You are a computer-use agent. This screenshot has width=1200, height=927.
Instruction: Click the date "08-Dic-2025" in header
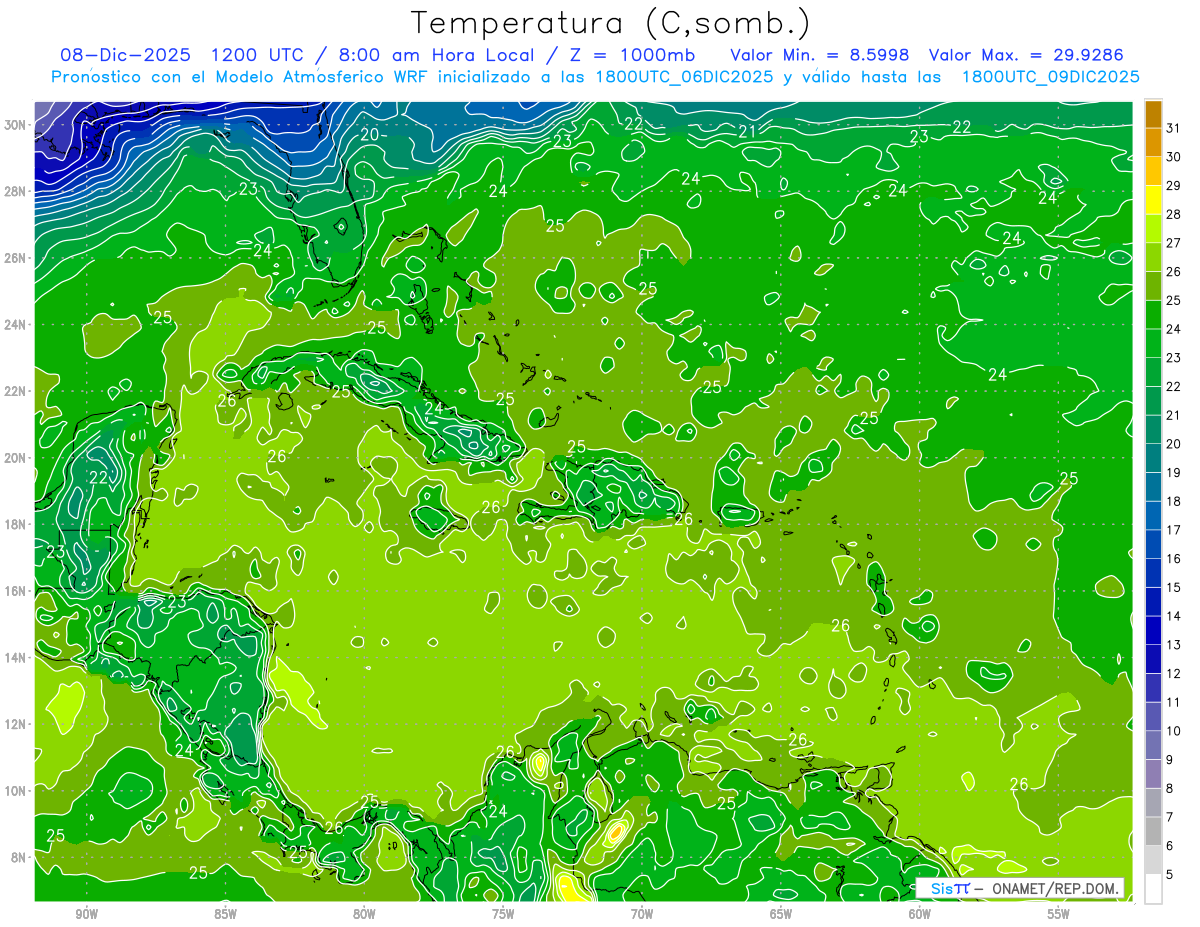coord(126,55)
